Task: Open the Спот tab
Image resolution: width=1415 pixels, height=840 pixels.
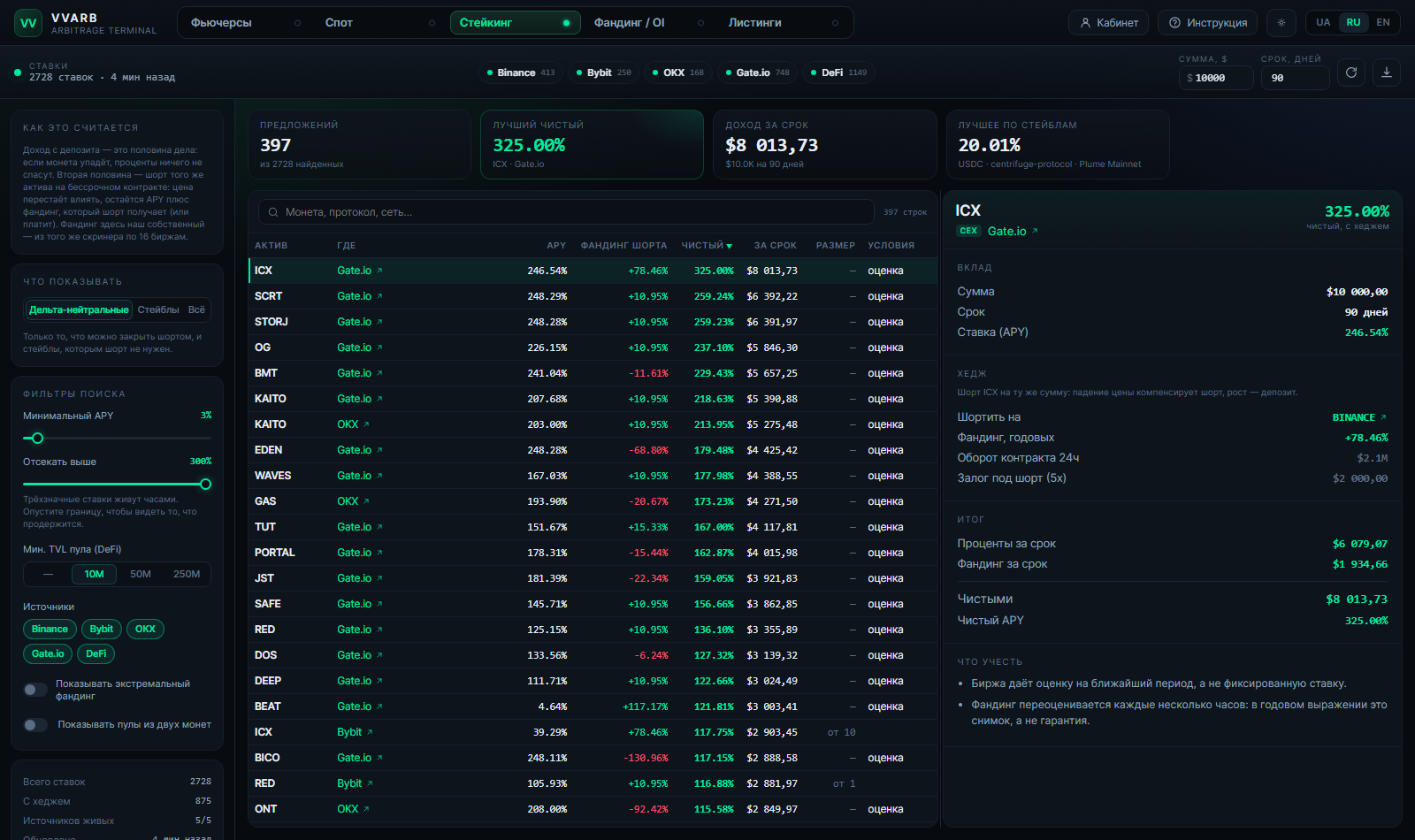Action: [379, 23]
